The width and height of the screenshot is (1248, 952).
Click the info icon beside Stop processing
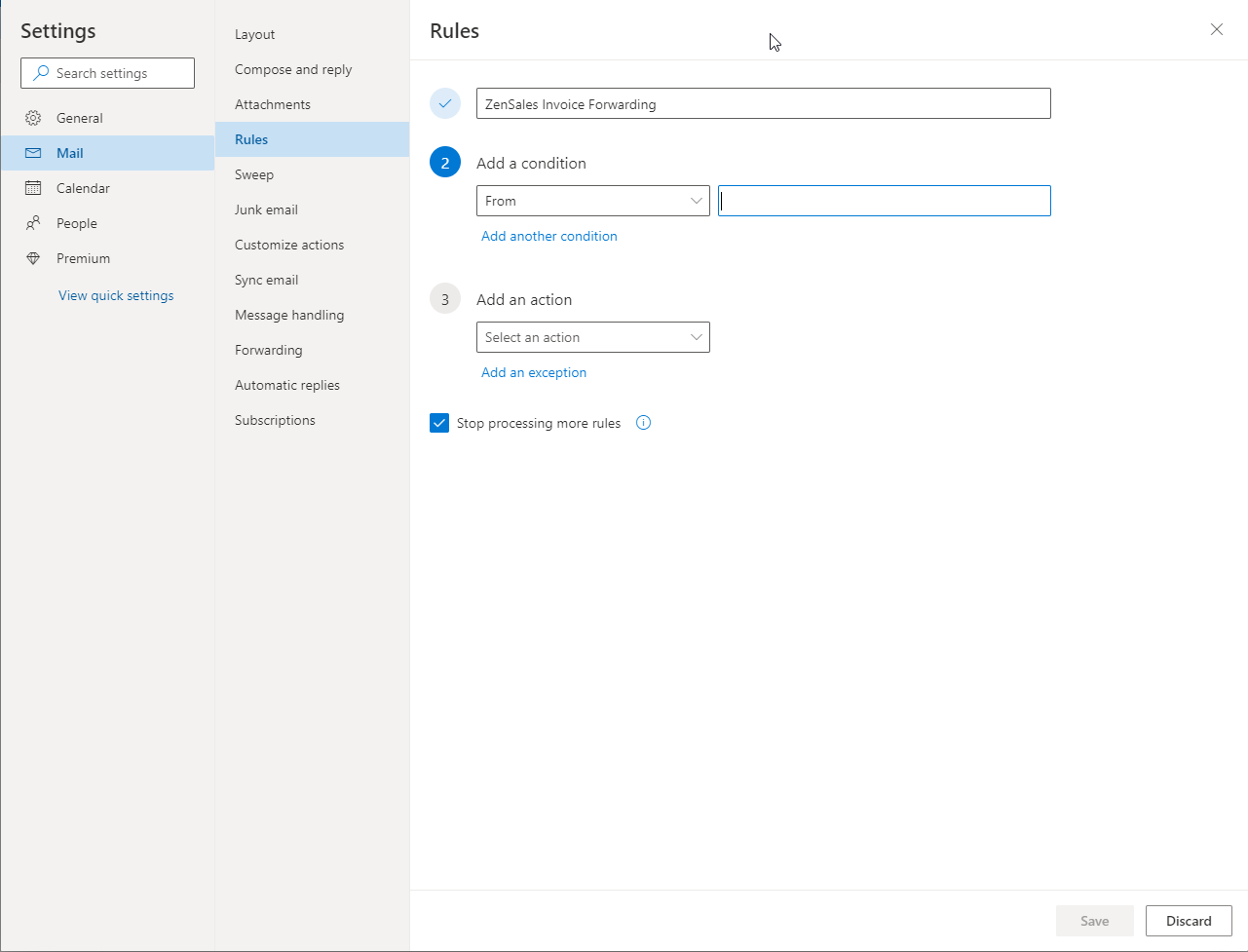[643, 423]
